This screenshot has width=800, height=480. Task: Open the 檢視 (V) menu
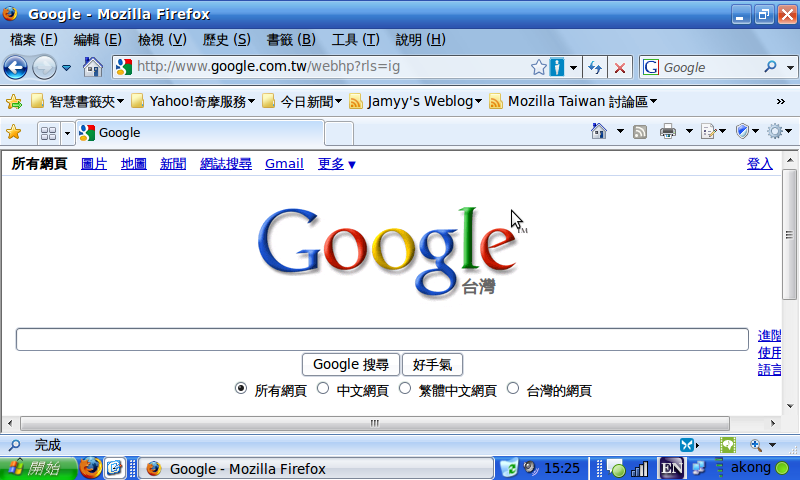[162, 40]
